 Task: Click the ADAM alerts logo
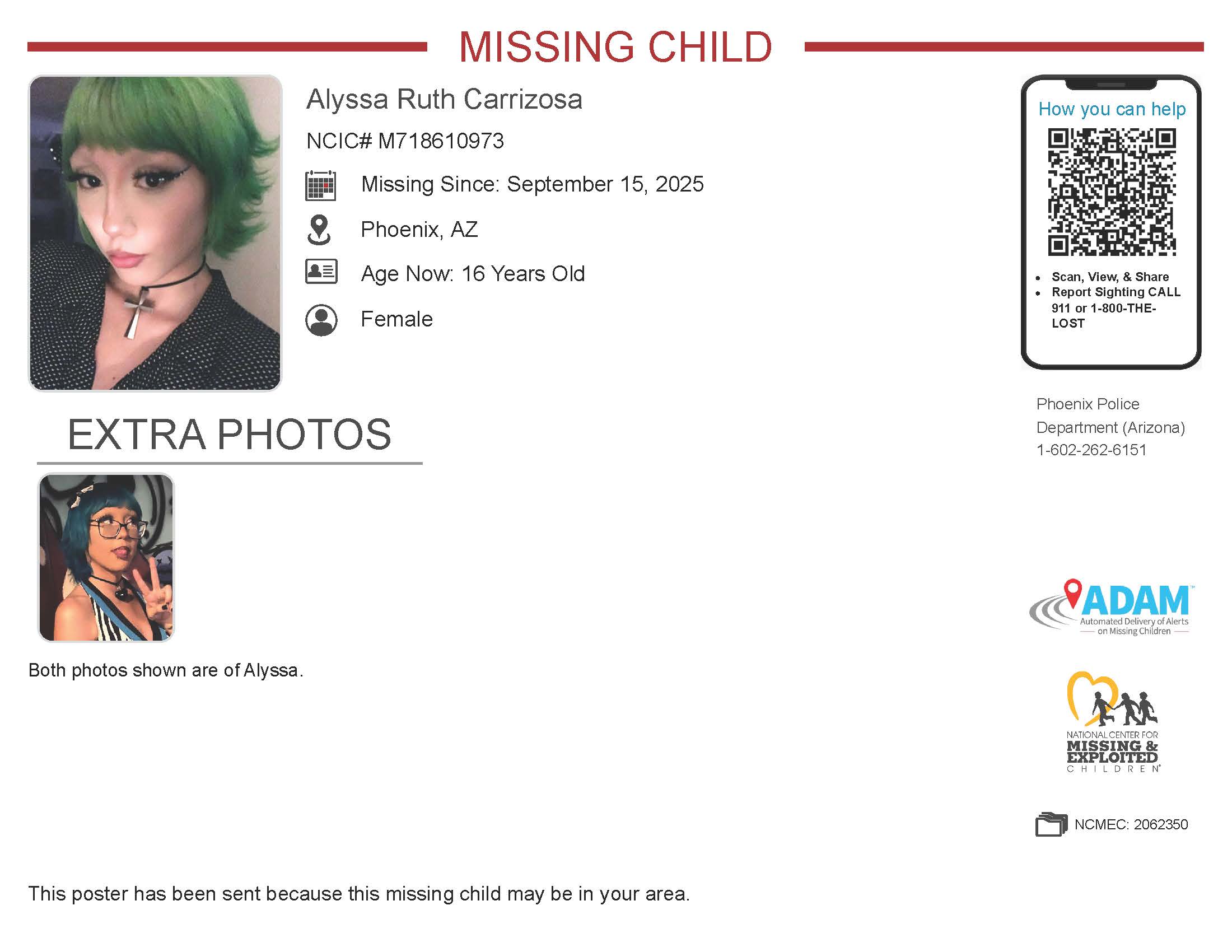pyautogui.click(x=1110, y=608)
